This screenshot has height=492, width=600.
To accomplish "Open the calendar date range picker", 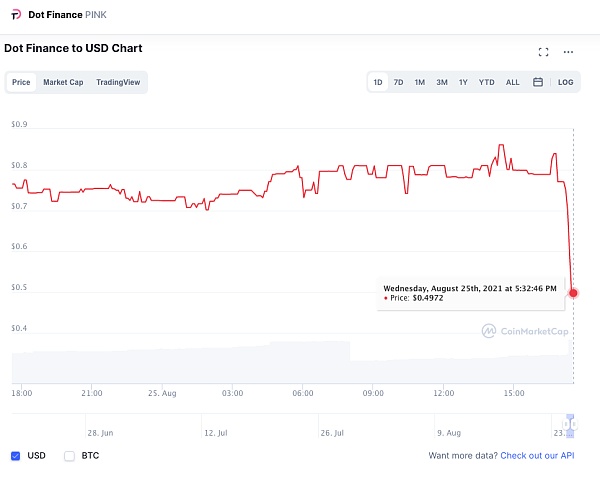I will pos(538,82).
